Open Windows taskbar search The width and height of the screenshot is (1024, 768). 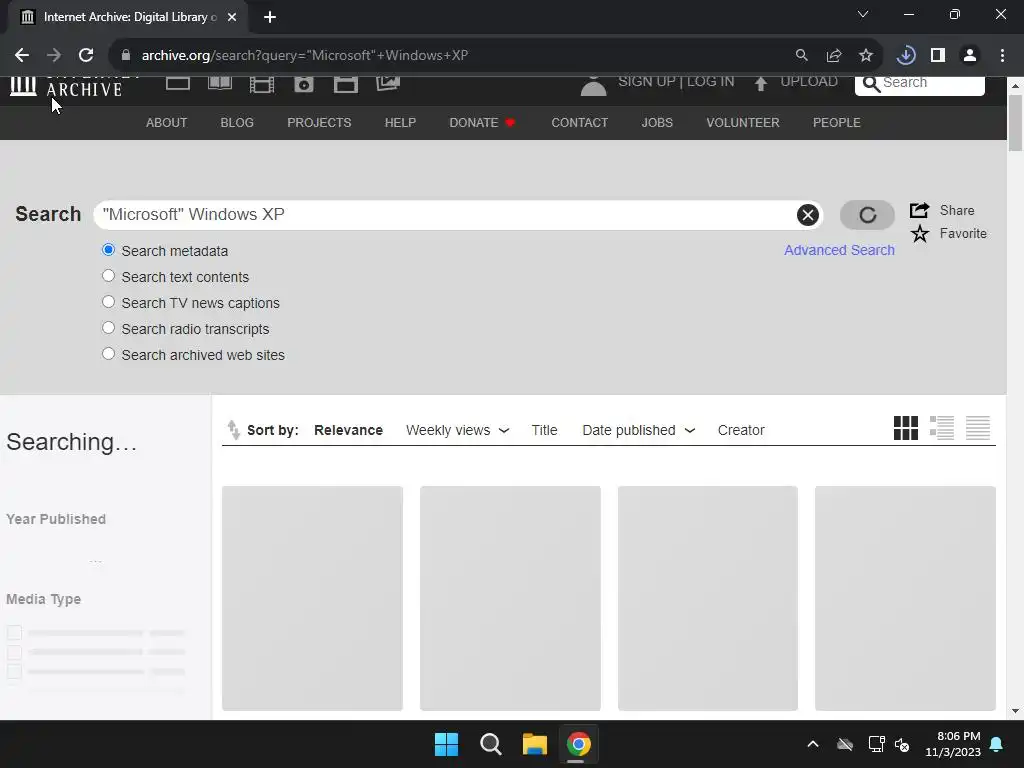coord(490,744)
